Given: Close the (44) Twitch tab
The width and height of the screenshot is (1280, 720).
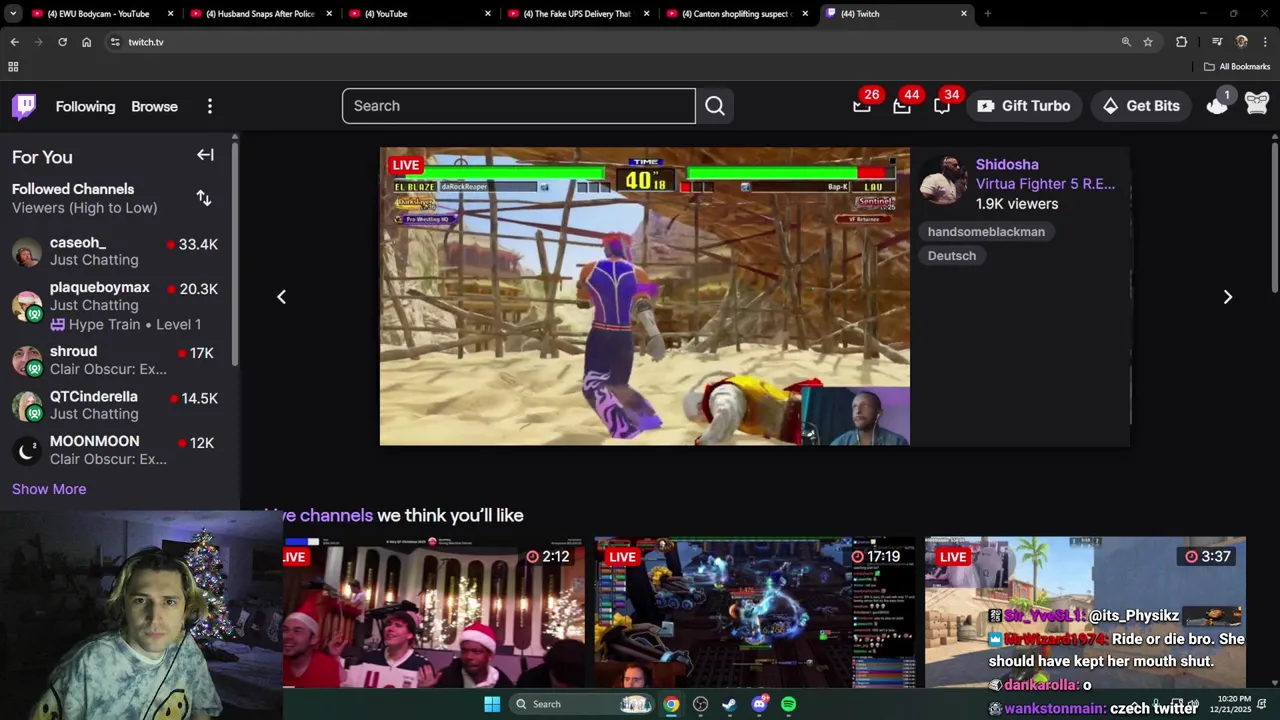Looking at the screenshot, I should coord(964,14).
